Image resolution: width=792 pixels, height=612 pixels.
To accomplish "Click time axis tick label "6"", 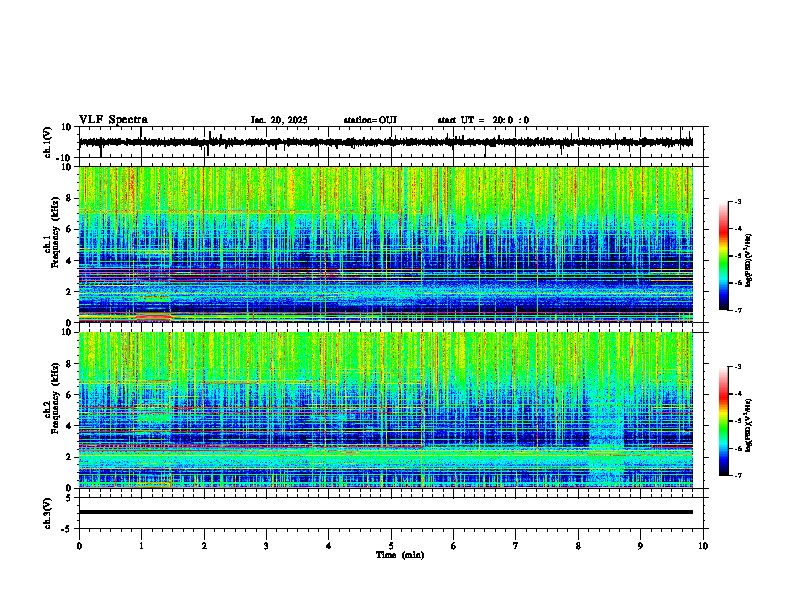I will (x=454, y=546).
